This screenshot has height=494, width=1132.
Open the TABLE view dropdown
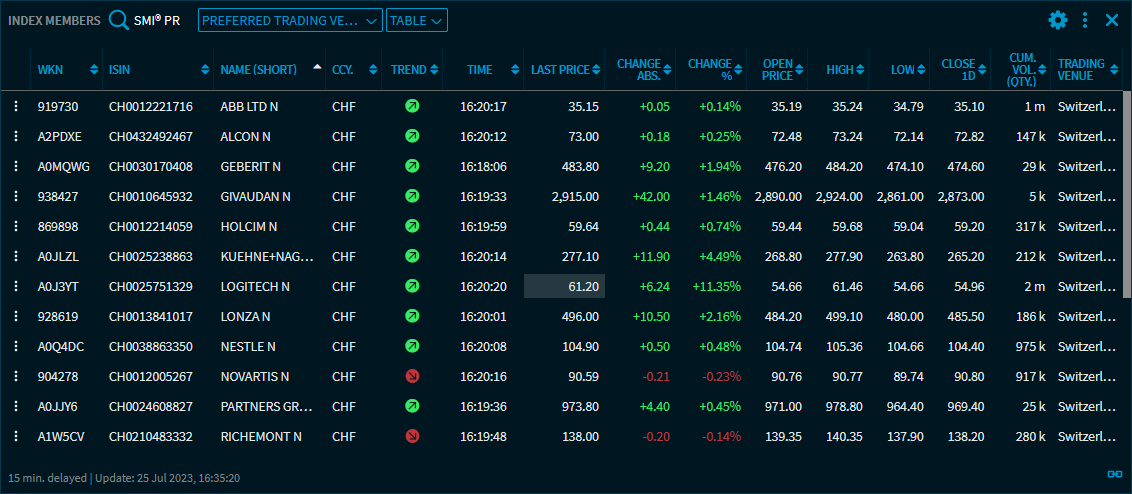coord(416,20)
